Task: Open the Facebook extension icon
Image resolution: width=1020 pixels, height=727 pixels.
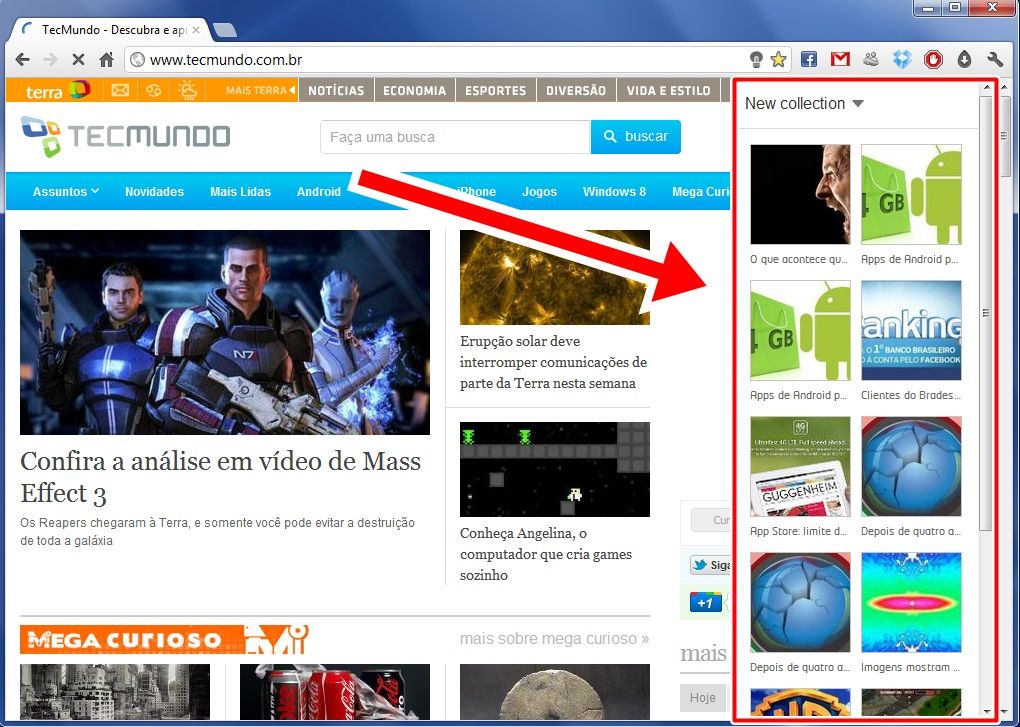Action: [809, 60]
